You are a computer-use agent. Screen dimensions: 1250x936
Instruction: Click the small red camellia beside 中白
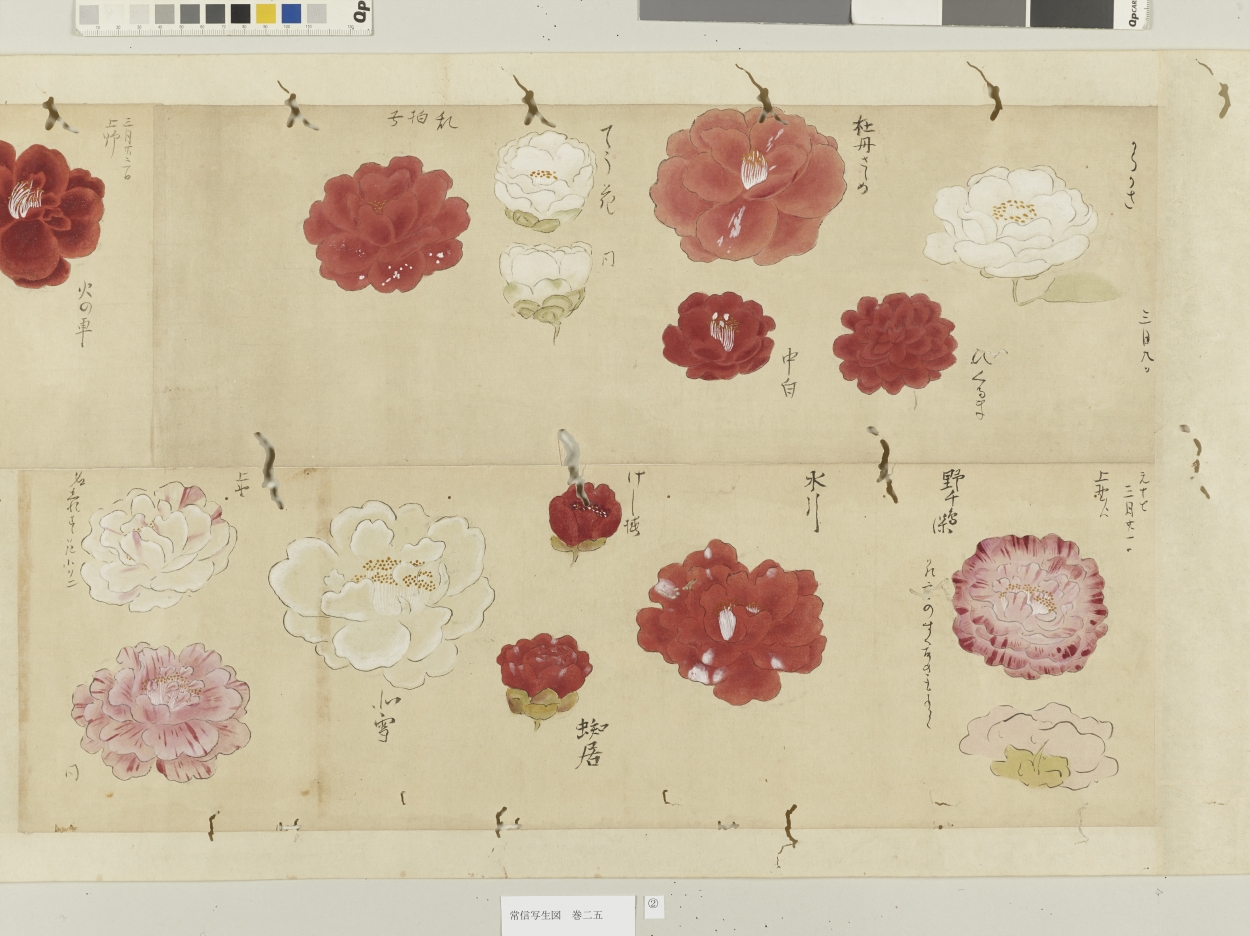pos(718,335)
